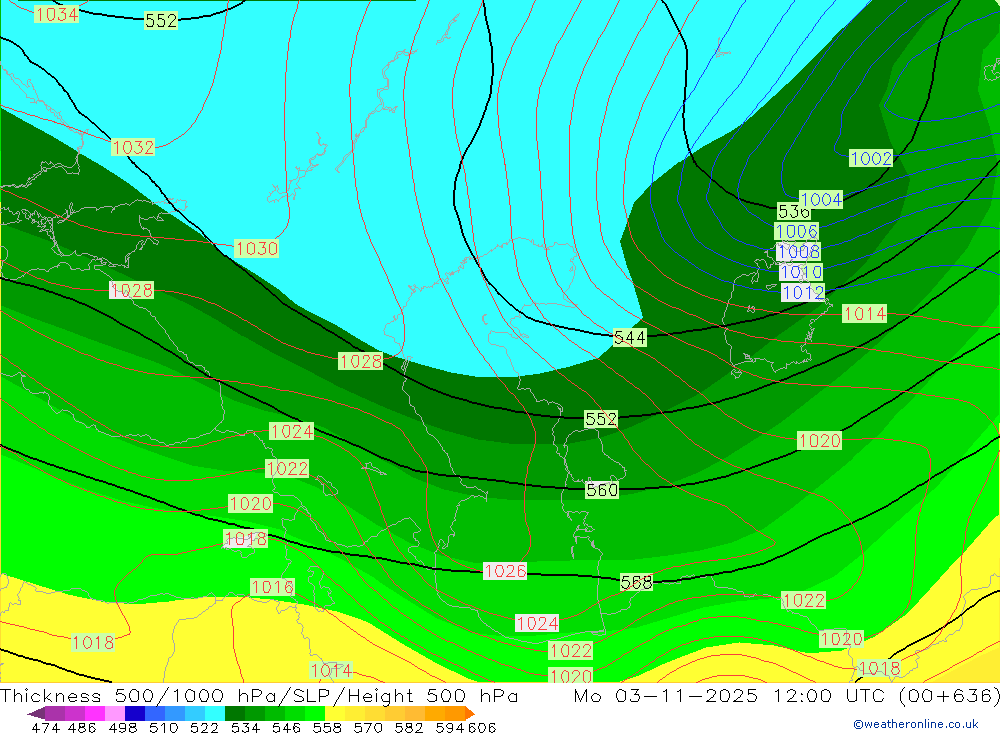Click the 544 height contour label
The image size is (1000, 733).
pyautogui.click(x=629, y=337)
